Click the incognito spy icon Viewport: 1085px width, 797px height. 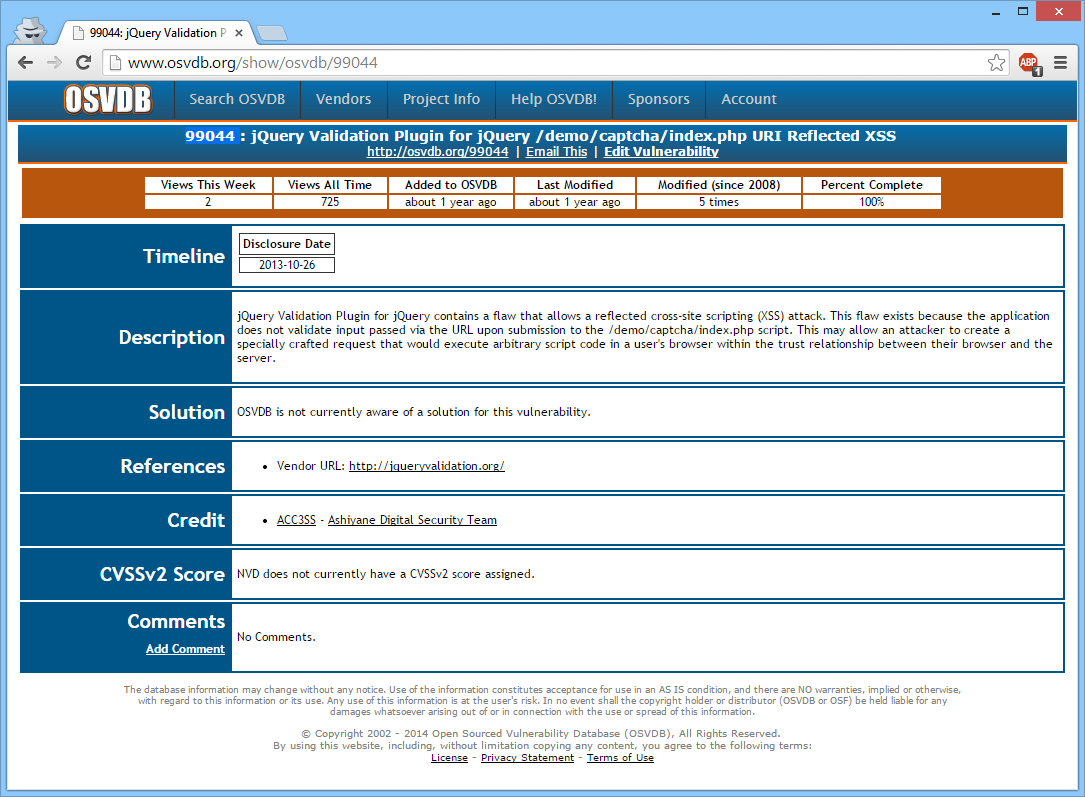(x=31, y=30)
